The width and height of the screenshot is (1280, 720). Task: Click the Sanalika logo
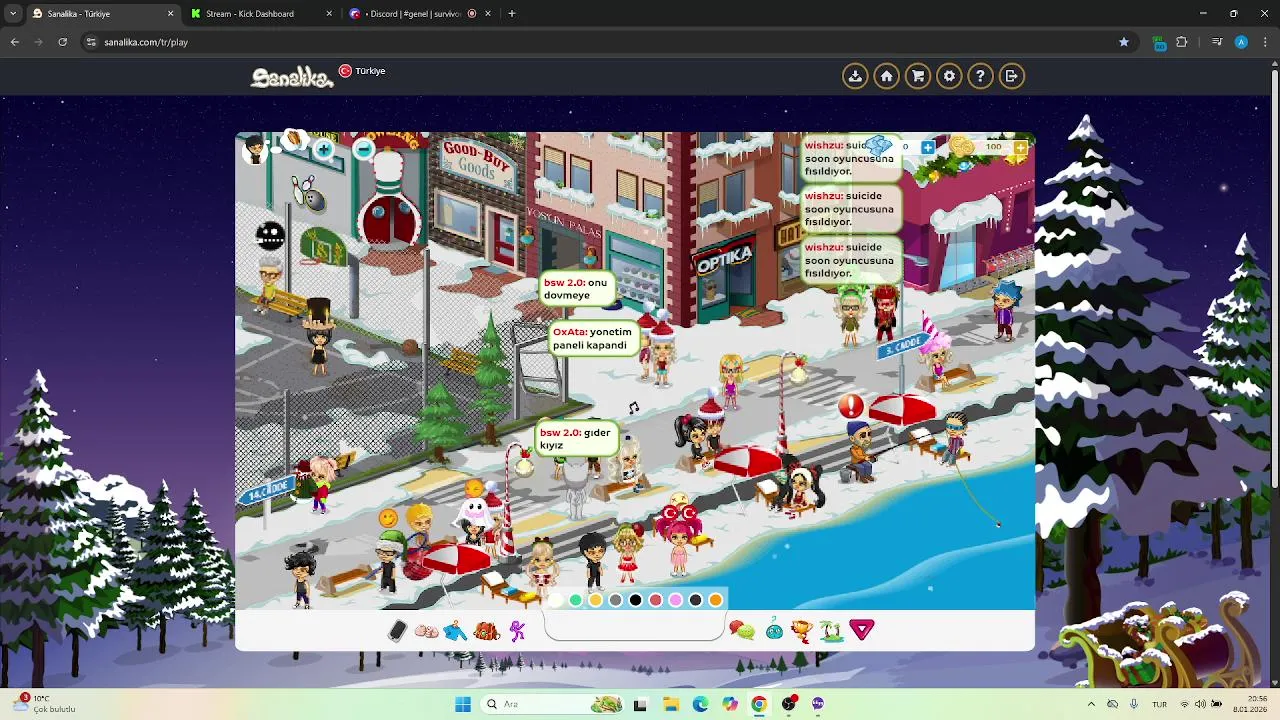click(292, 77)
